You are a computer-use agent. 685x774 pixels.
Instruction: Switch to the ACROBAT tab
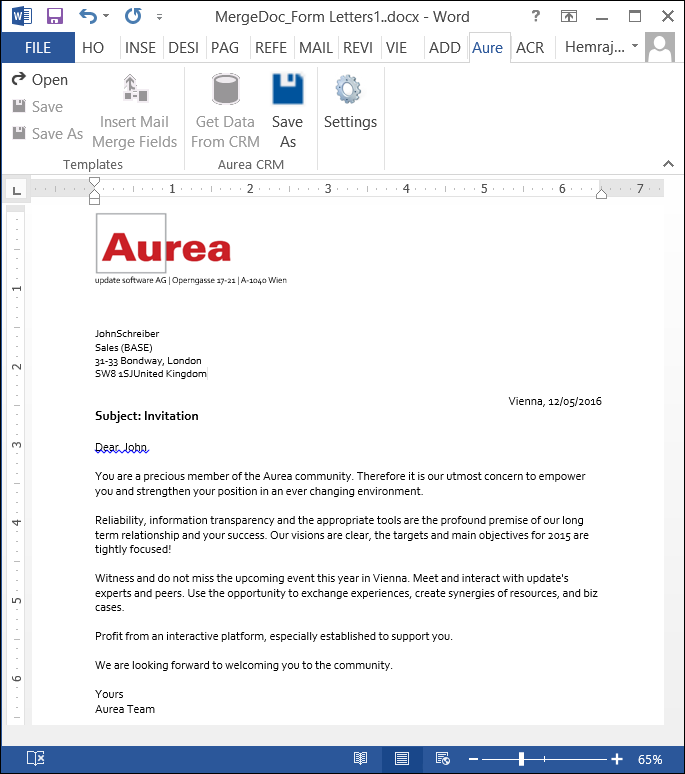(x=530, y=47)
